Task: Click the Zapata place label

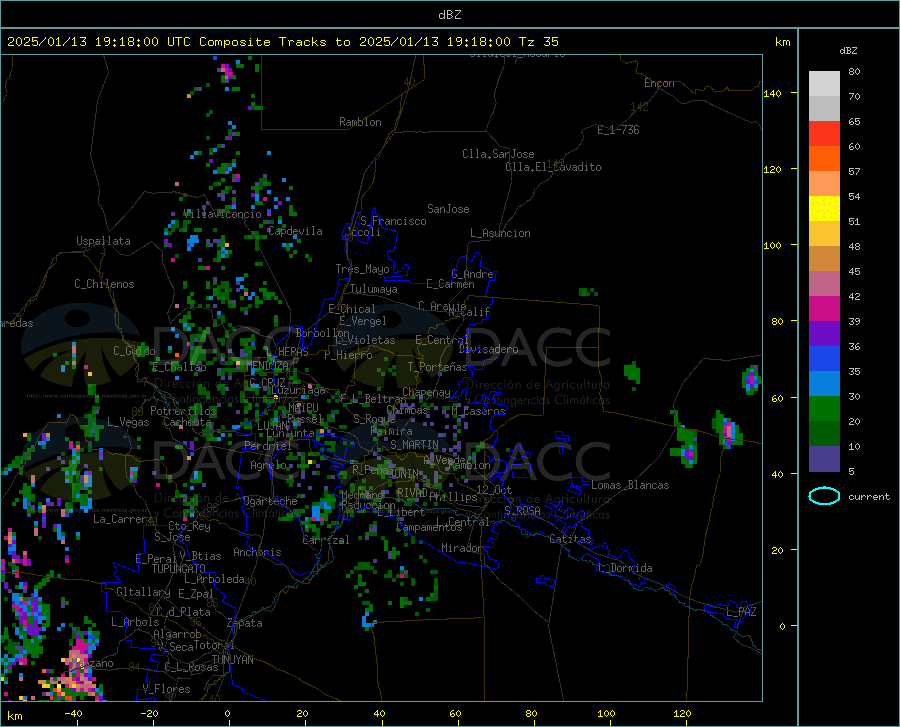Action: 245,623
